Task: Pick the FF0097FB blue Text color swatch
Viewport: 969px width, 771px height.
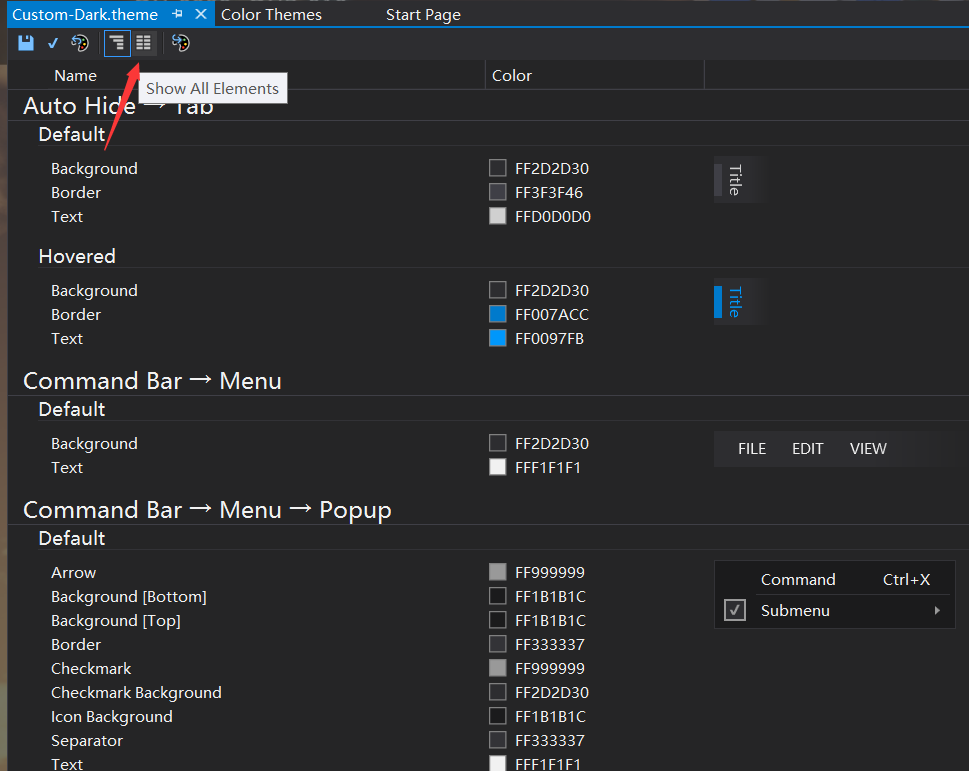Action: pos(497,338)
